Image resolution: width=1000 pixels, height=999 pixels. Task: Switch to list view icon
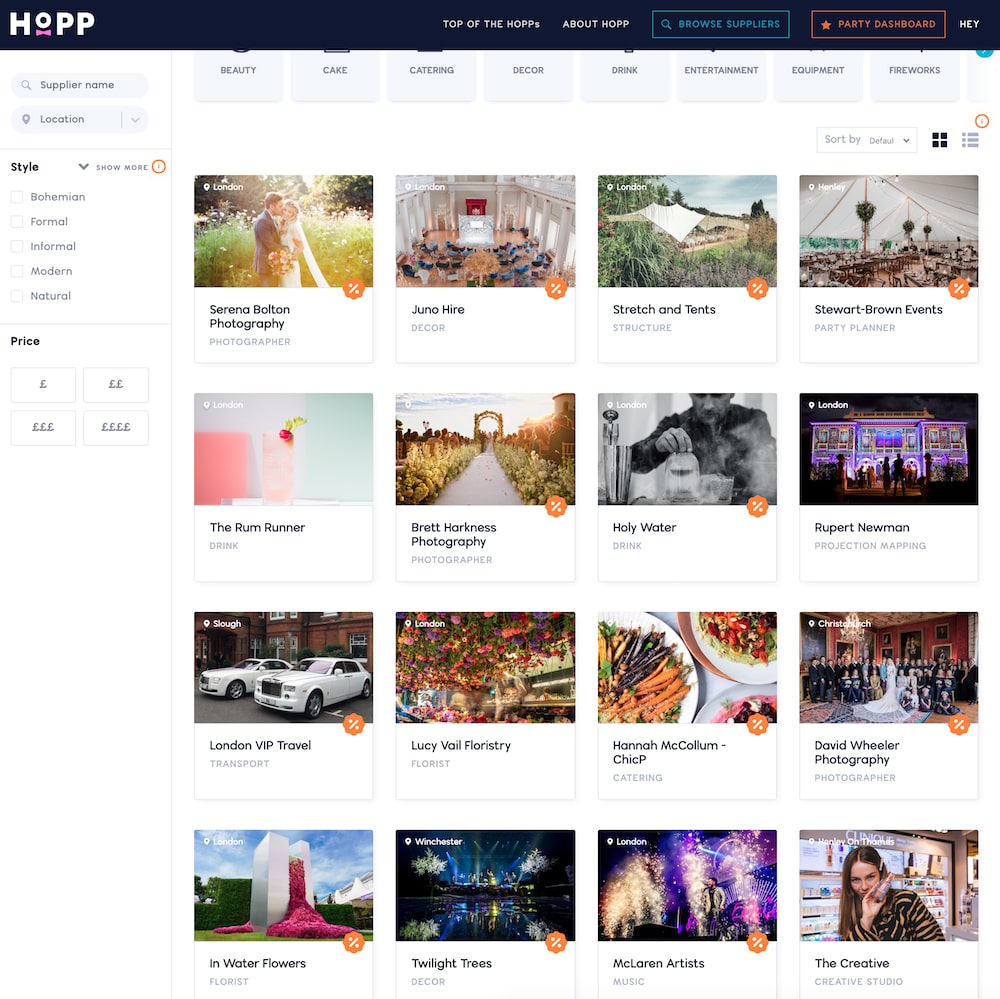[x=970, y=140]
